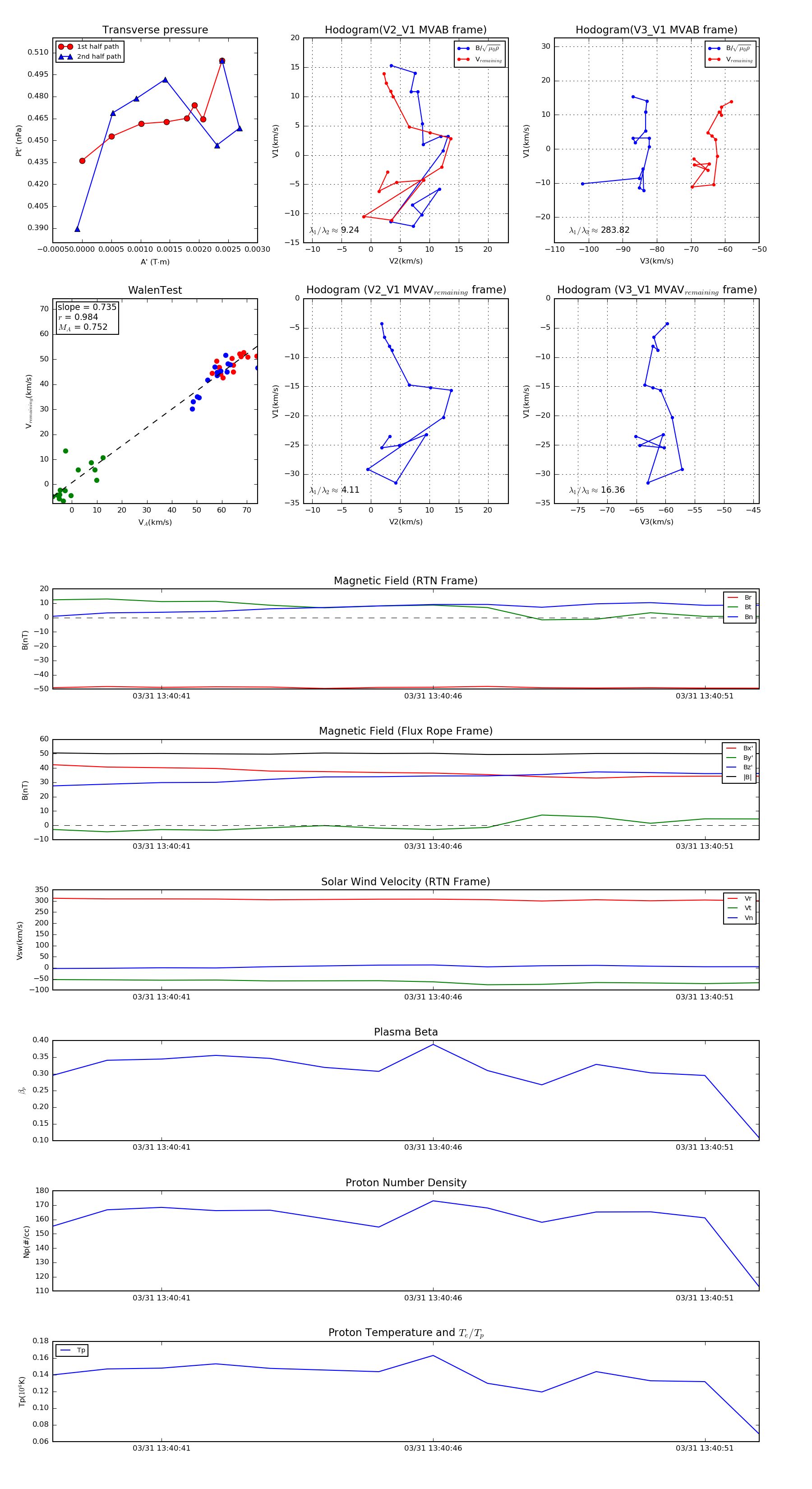The image size is (812, 1489).
Task: Click 'Hodogram (V2_V1 MVAV remaining frame)' title
Action: click(x=405, y=290)
